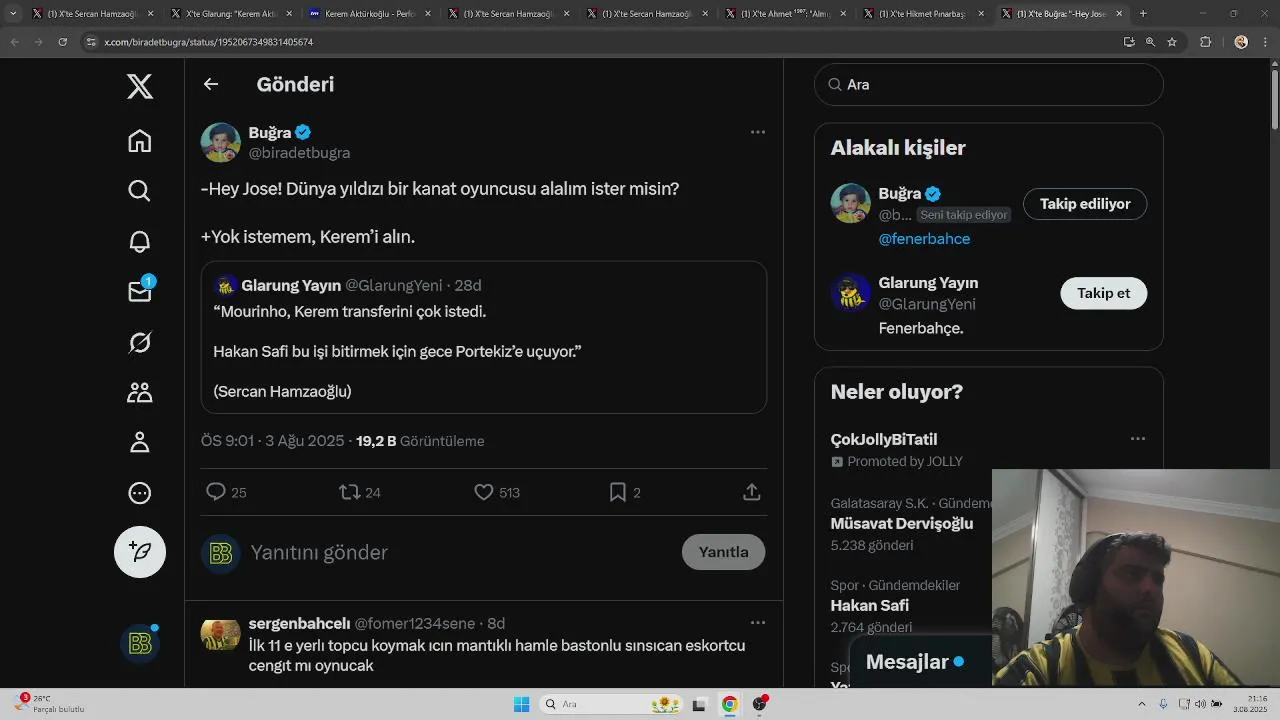Open the More circle icon in sidebar

[140, 492]
